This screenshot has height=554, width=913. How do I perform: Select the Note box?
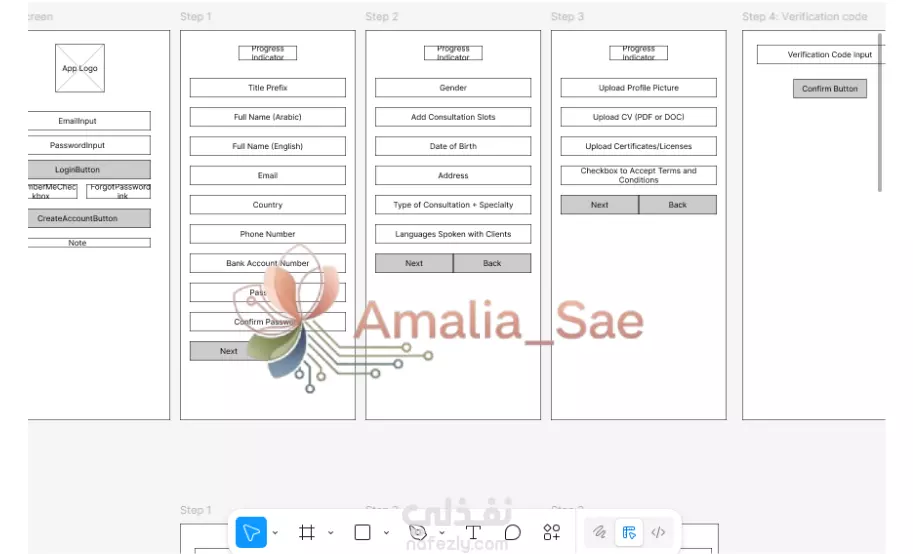click(89, 243)
